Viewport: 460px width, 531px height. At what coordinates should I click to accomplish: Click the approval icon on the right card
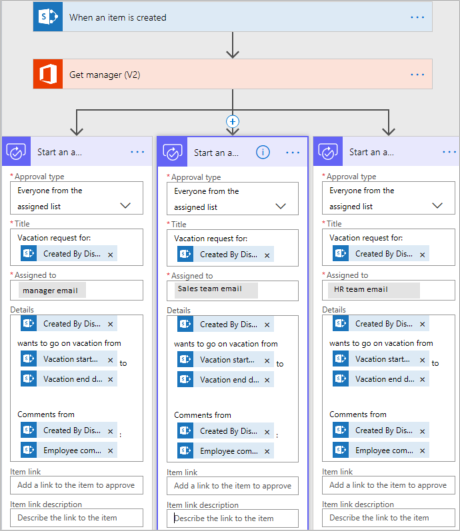[x=328, y=152]
